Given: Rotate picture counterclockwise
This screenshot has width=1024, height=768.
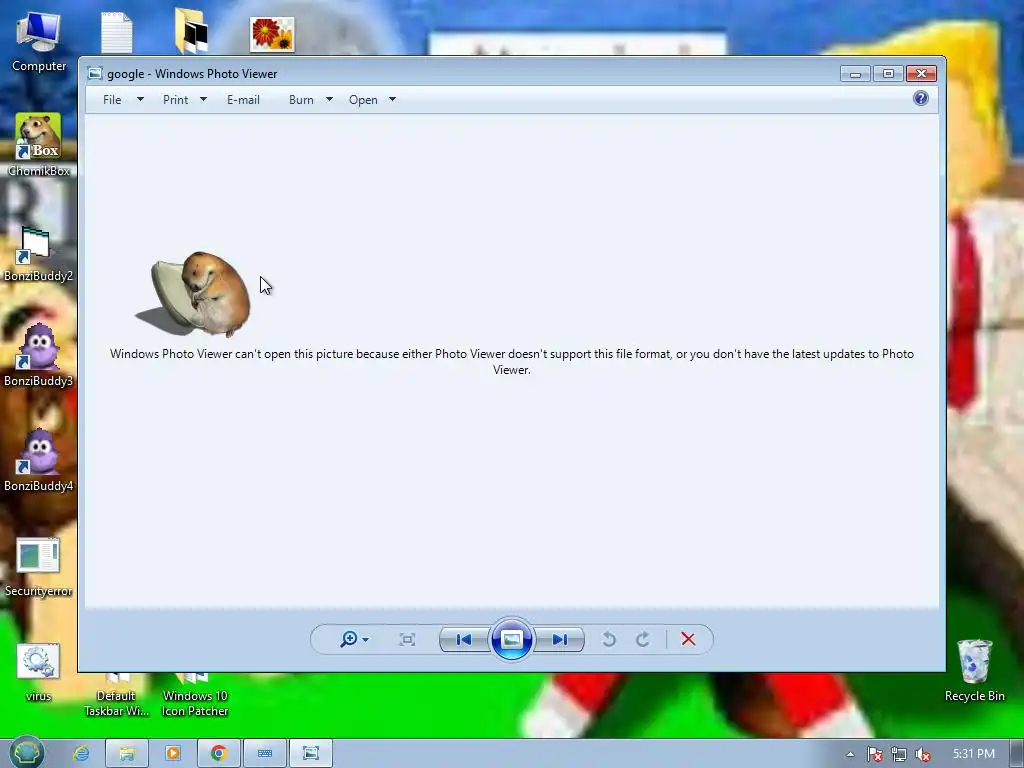Looking at the screenshot, I should [x=609, y=639].
